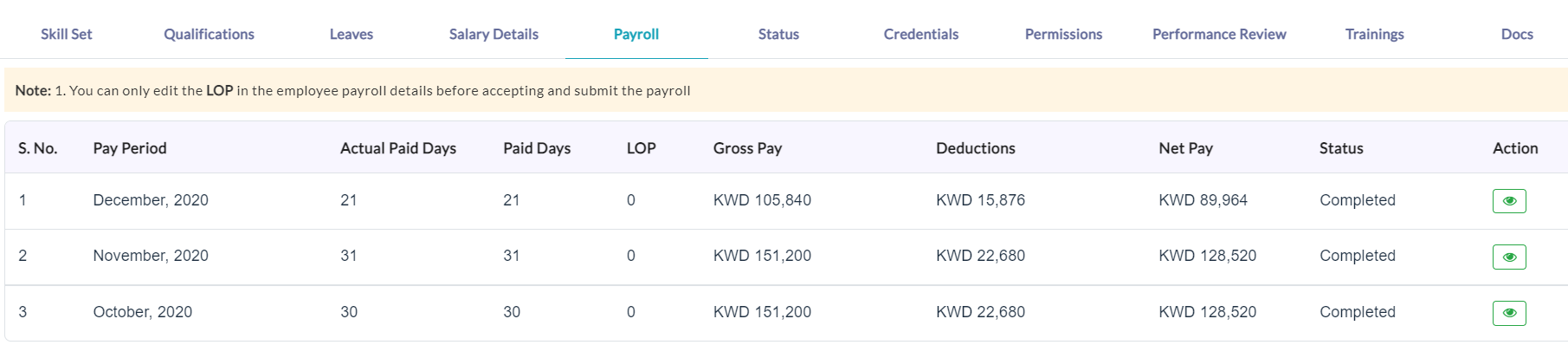View October, 2020 payroll details eye icon
Viewport: 1568px width, 345px height.
pyautogui.click(x=1509, y=313)
